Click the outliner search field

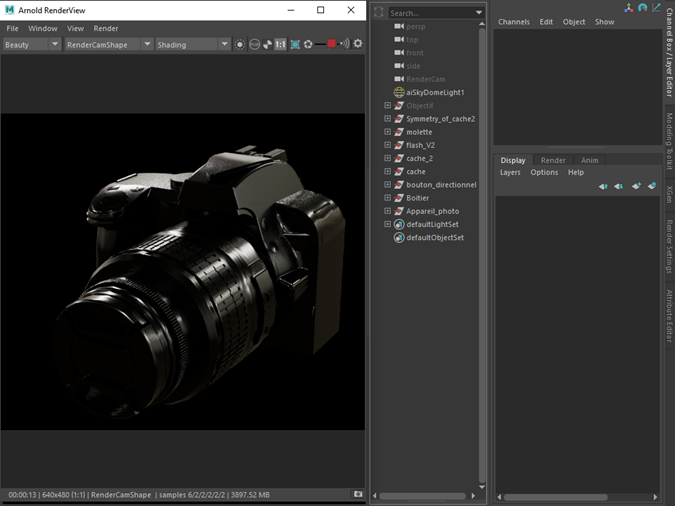(430, 13)
